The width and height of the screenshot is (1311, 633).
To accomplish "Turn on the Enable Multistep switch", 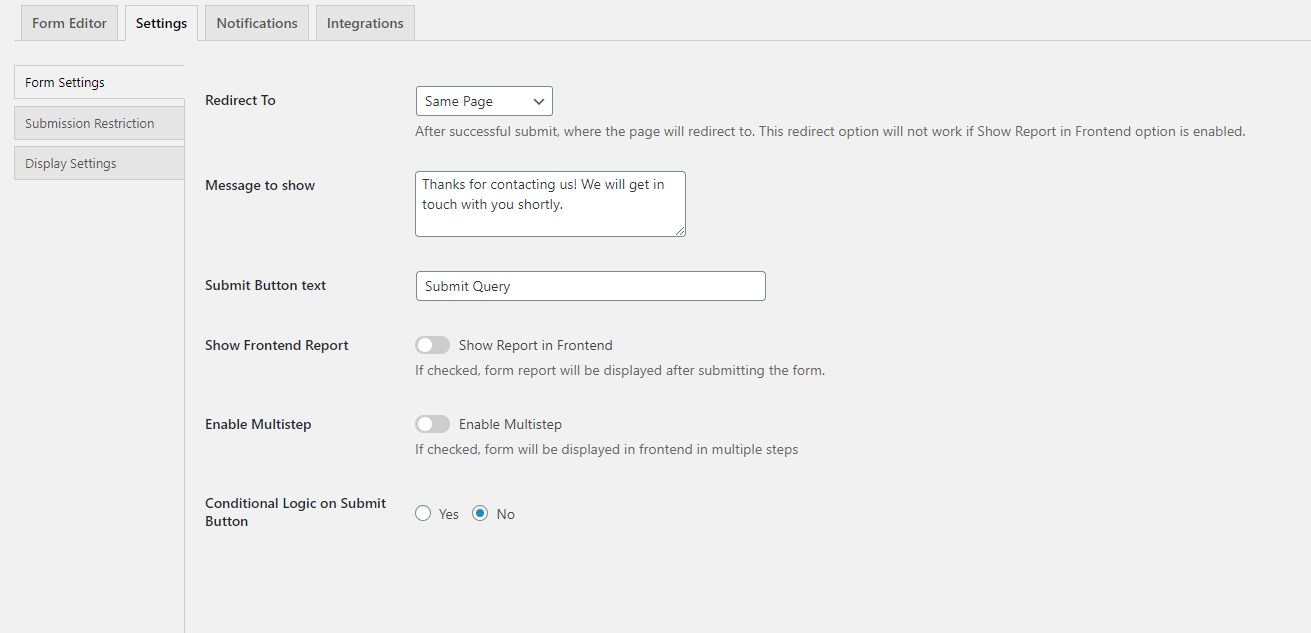I will pyautogui.click(x=432, y=423).
